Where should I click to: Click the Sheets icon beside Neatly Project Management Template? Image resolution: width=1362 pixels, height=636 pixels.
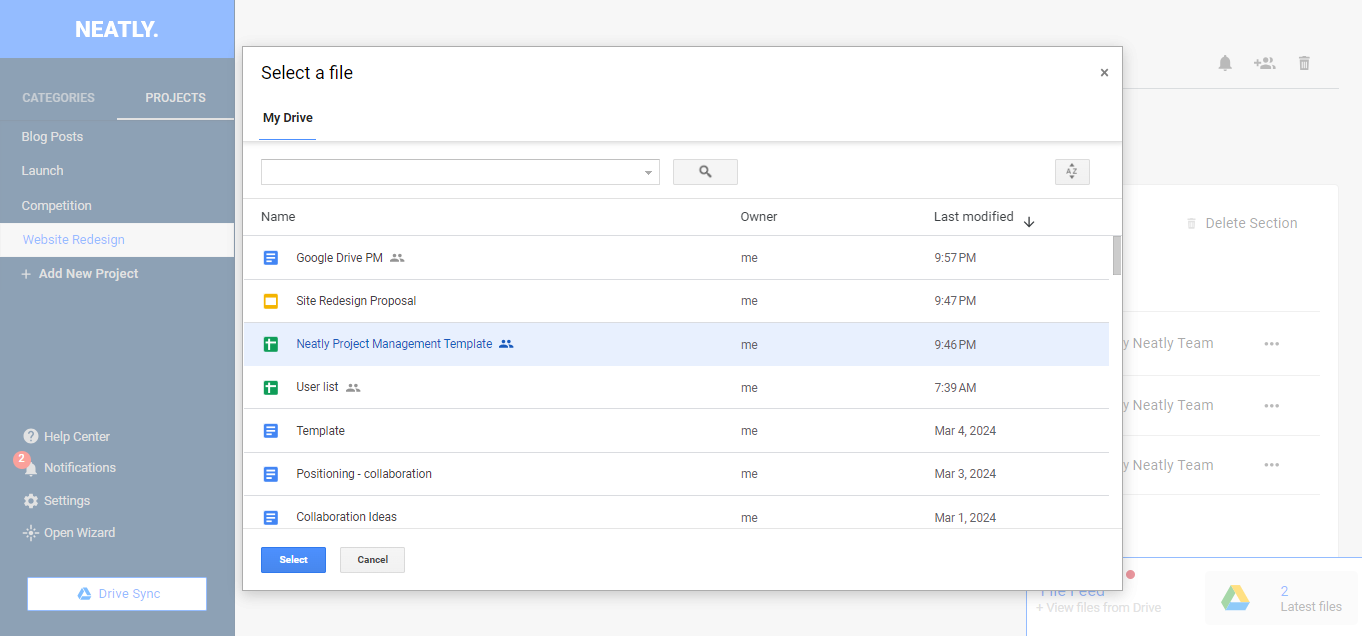270,344
